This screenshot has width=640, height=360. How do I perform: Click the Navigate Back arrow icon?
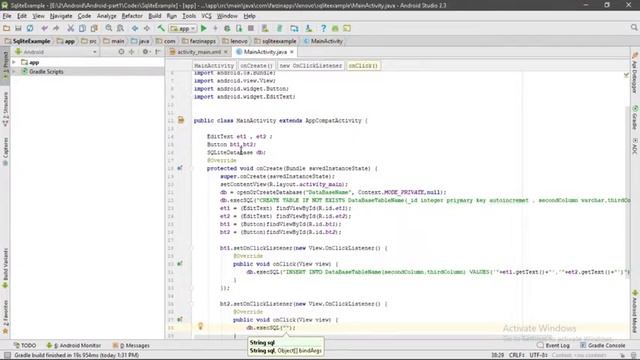(135, 29)
